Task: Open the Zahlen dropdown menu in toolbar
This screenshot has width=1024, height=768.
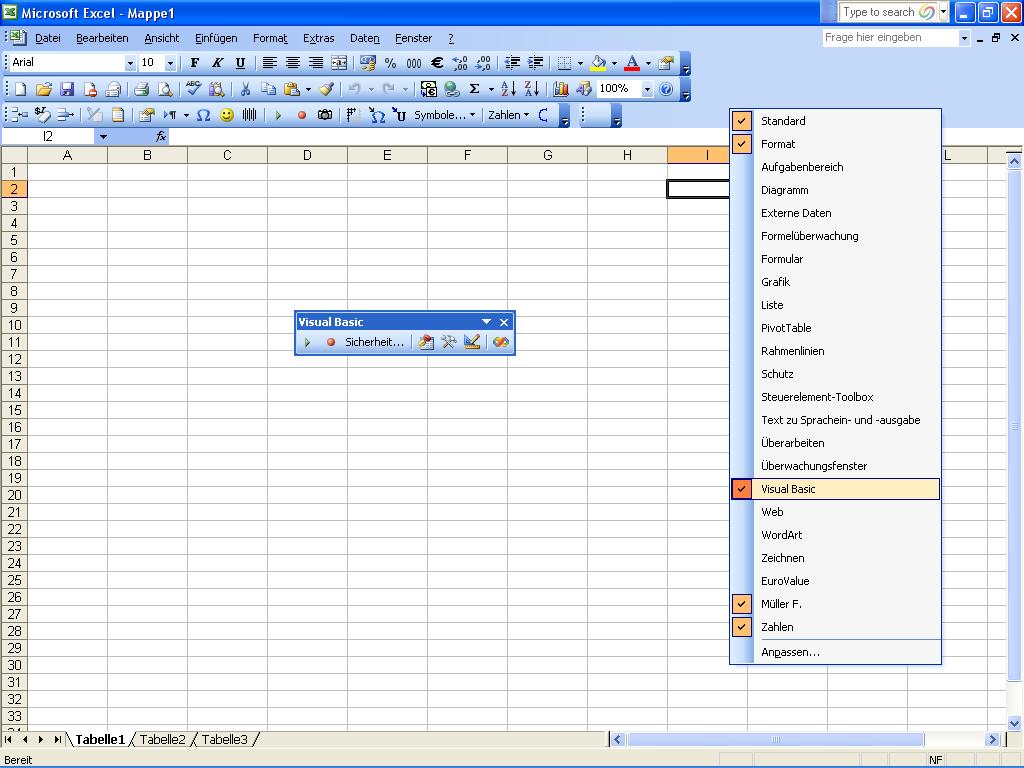Action: [x=509, y=116]
